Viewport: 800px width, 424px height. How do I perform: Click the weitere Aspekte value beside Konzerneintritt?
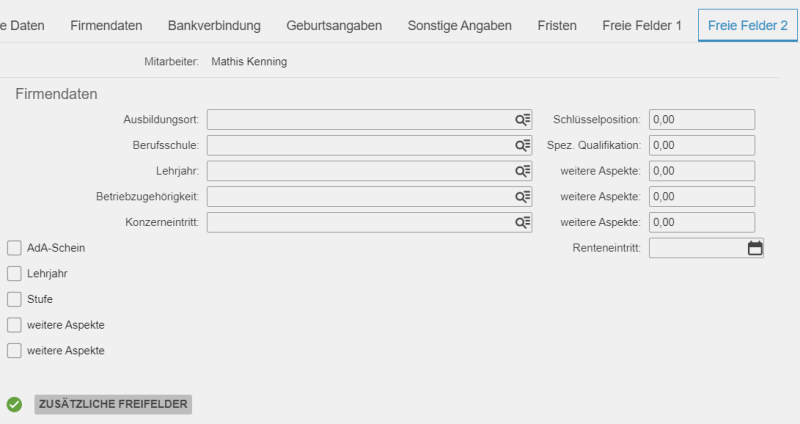(702, 222)
